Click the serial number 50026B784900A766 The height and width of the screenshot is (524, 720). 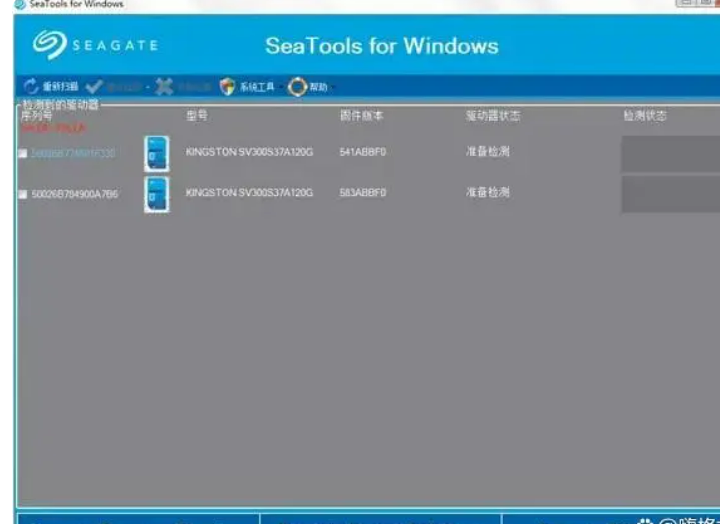pos(74,194)
